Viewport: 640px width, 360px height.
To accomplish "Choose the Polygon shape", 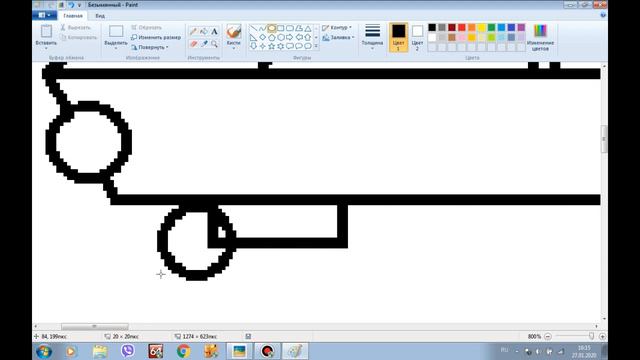I will tap(299, 28).
